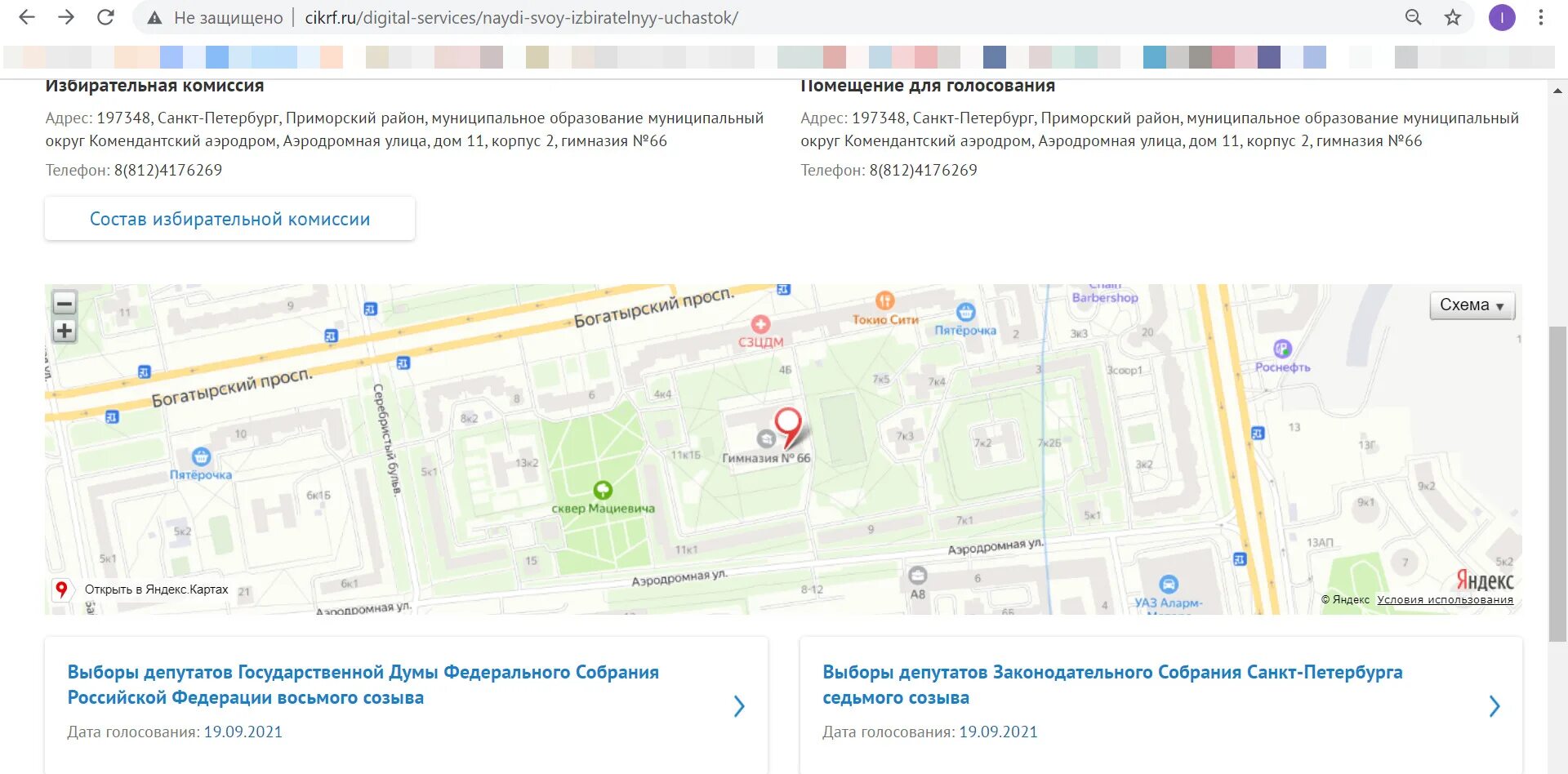Select the сквер Мациевича park marker

click(603, 490)
